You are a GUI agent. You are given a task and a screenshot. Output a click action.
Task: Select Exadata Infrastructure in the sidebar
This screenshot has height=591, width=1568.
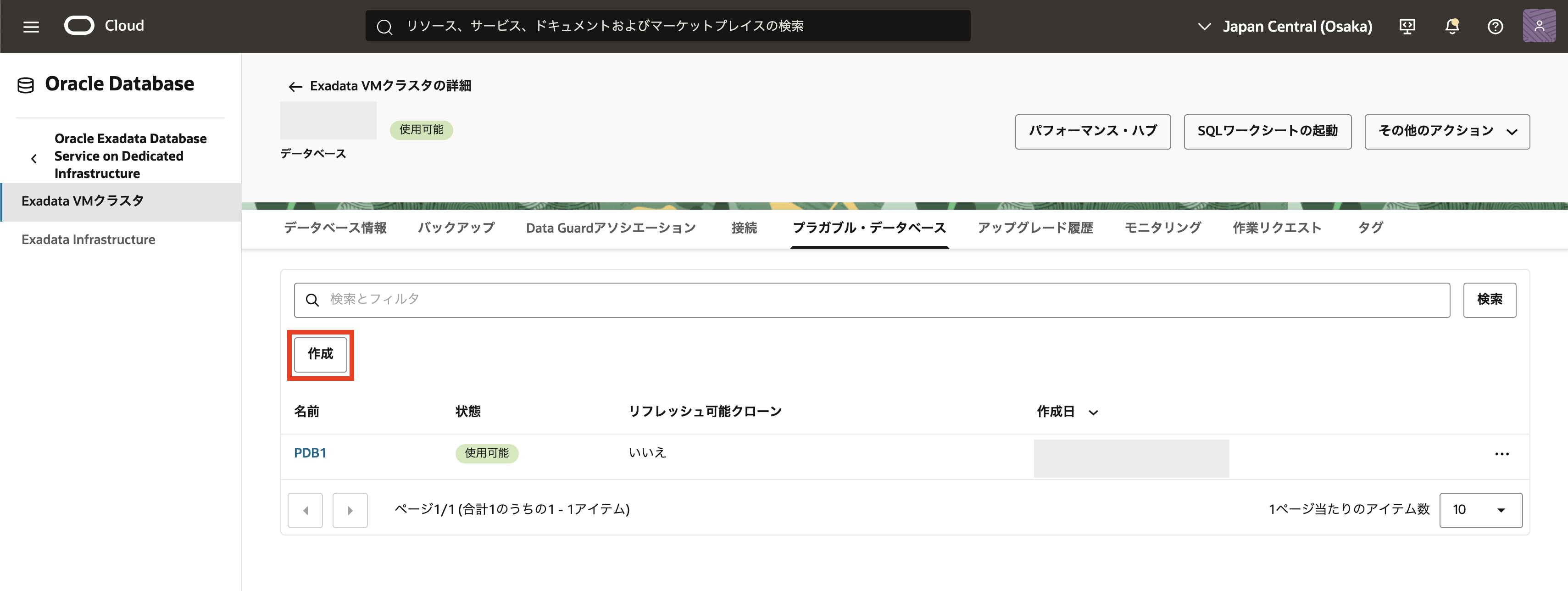click(x=88, y=240)
